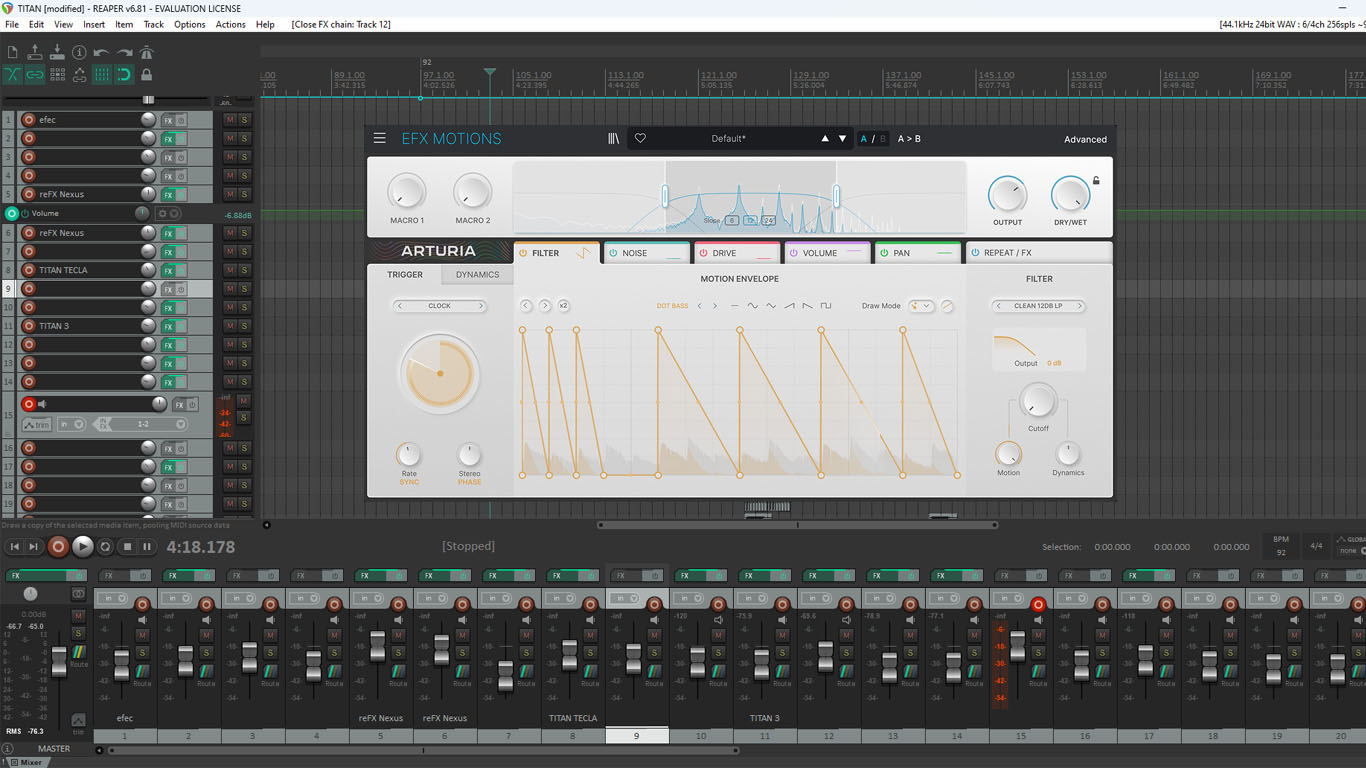Toggle item grouping chain-link icon

pyautogui.click(x=35, y=74)
